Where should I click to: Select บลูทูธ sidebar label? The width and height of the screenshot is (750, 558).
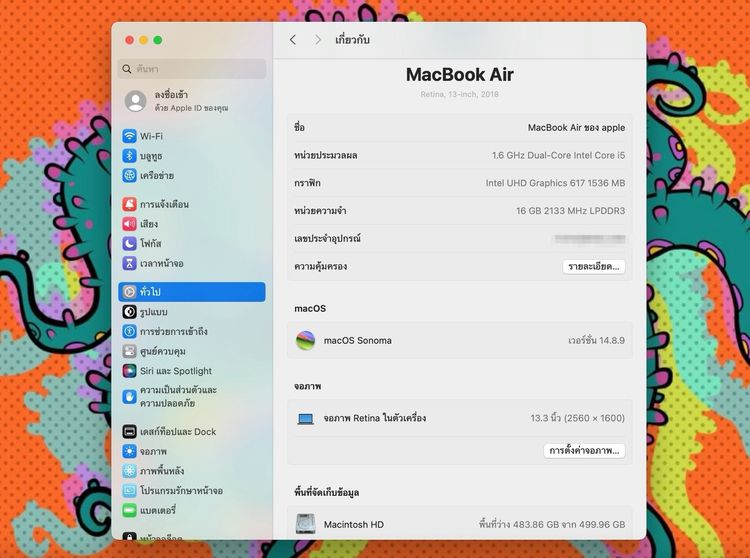click(151, 156)
